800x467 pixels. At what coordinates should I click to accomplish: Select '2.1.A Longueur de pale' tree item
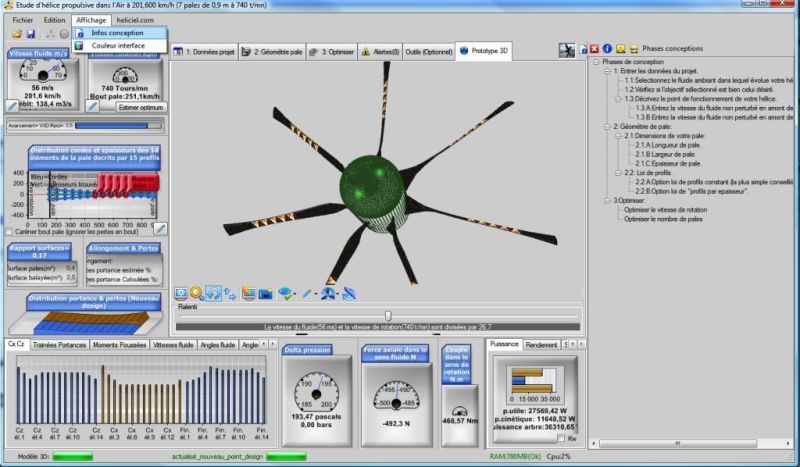[x=668, y=145]
